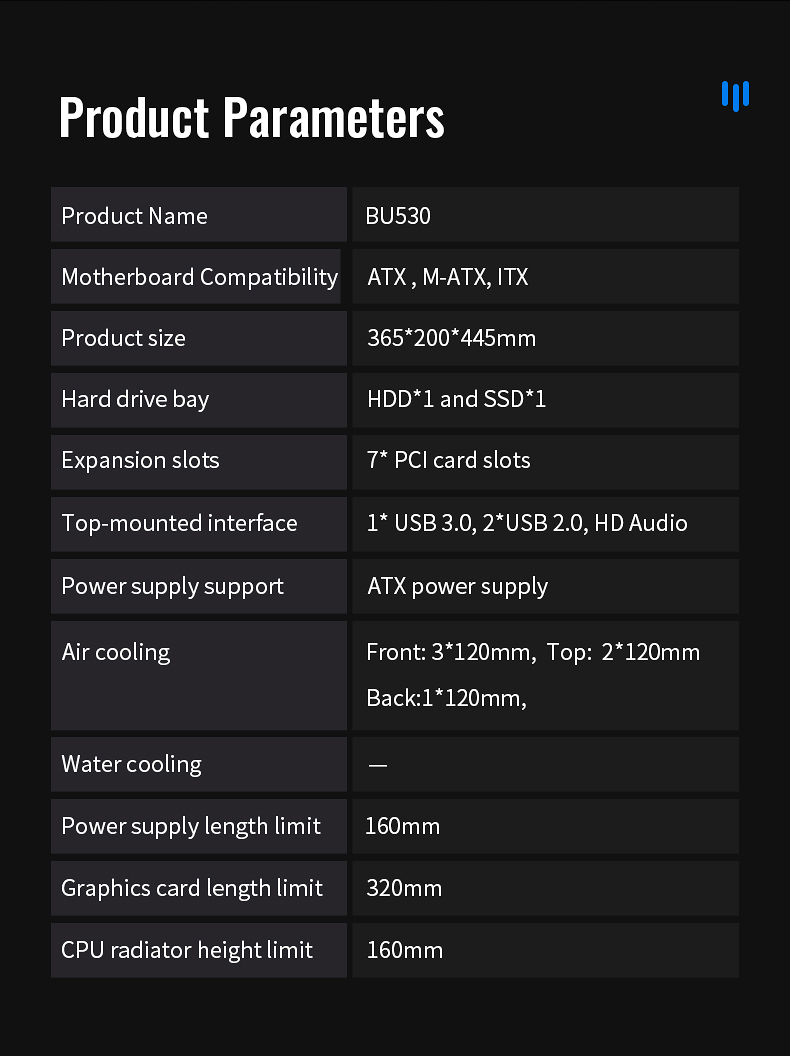Select the Product size label cell

click(199, 338)
